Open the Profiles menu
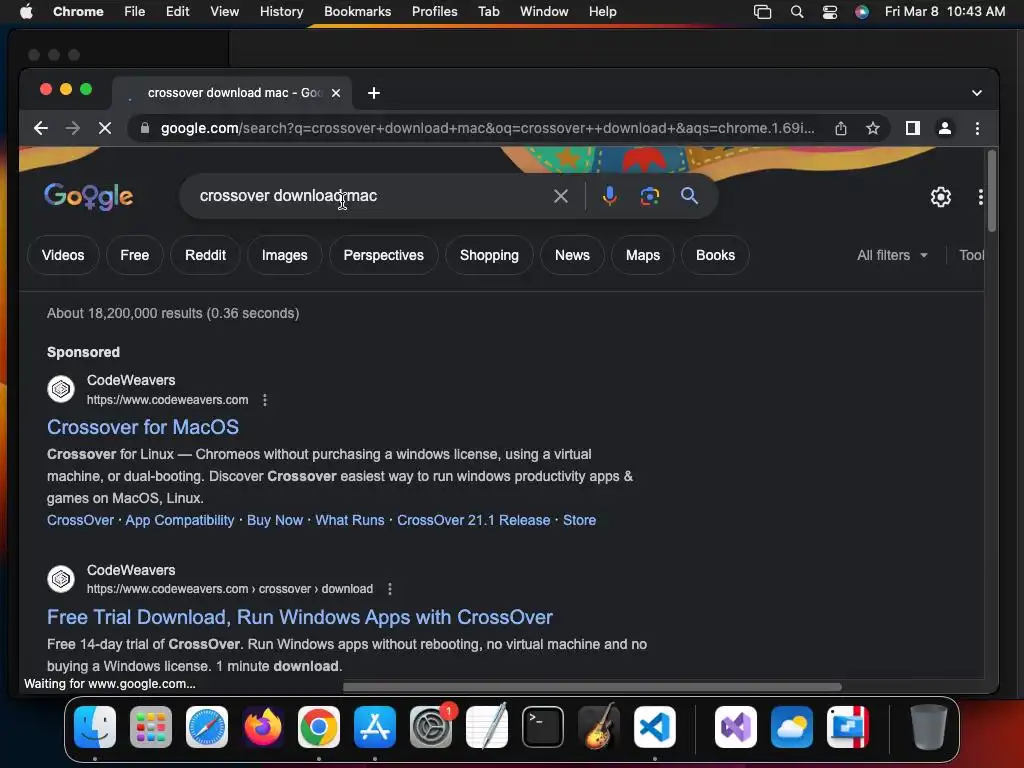The width and height of the screenshot is (1024, 768). click(434, 11)
